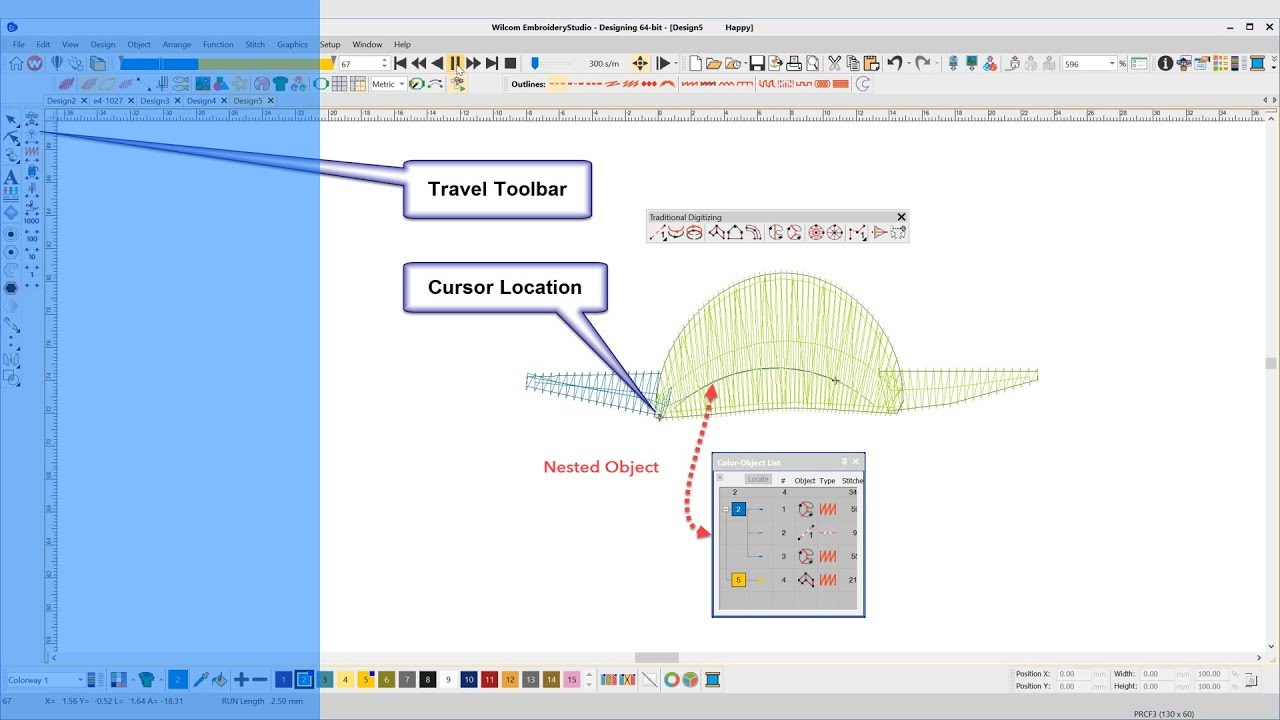Image resolution: width=1280 pixels, height=720 pixels.
Task: Save the design with the floppy disk icon
Action: tap(757, 63)
